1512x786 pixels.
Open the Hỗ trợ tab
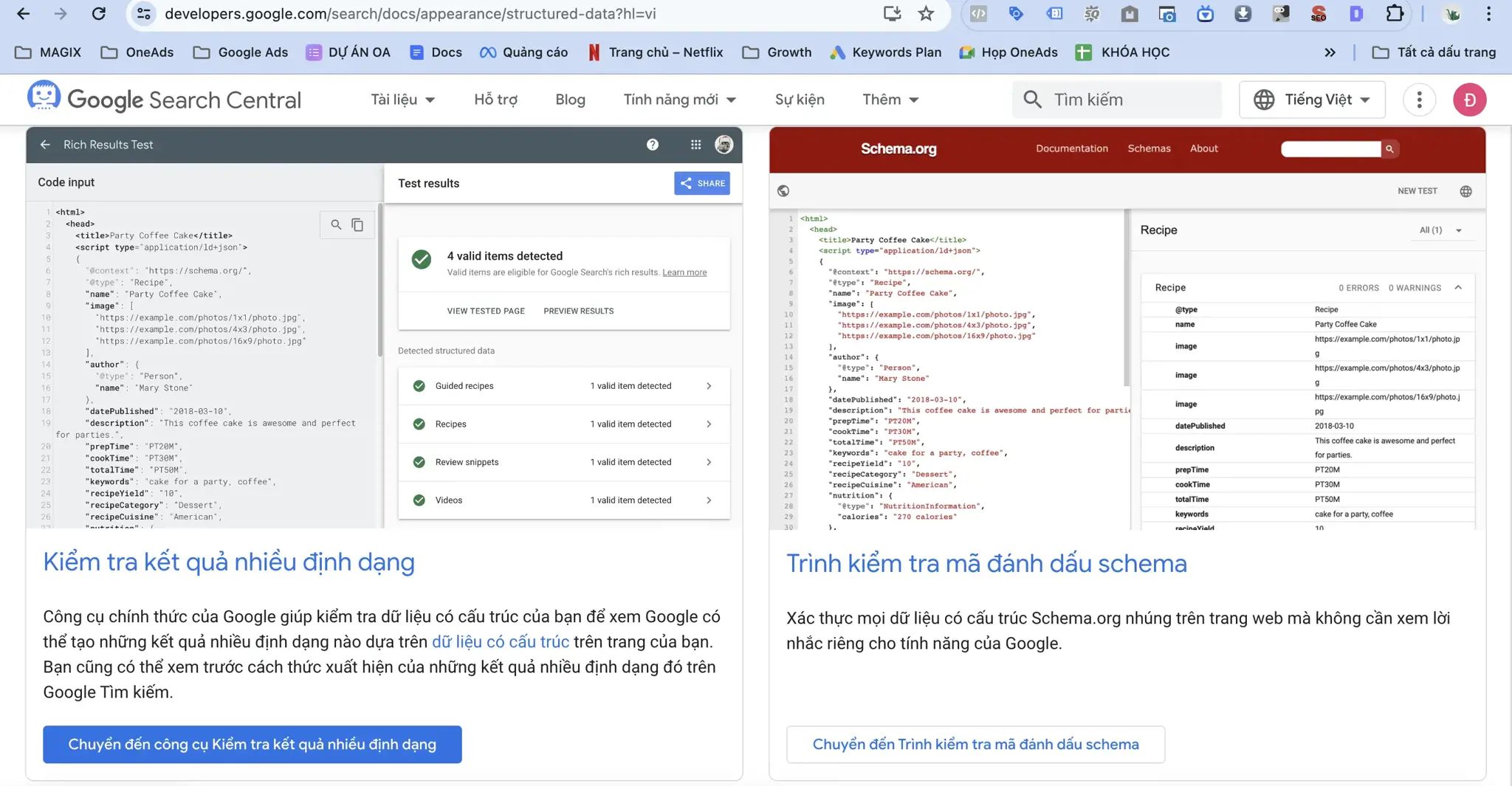pos(495,100)
